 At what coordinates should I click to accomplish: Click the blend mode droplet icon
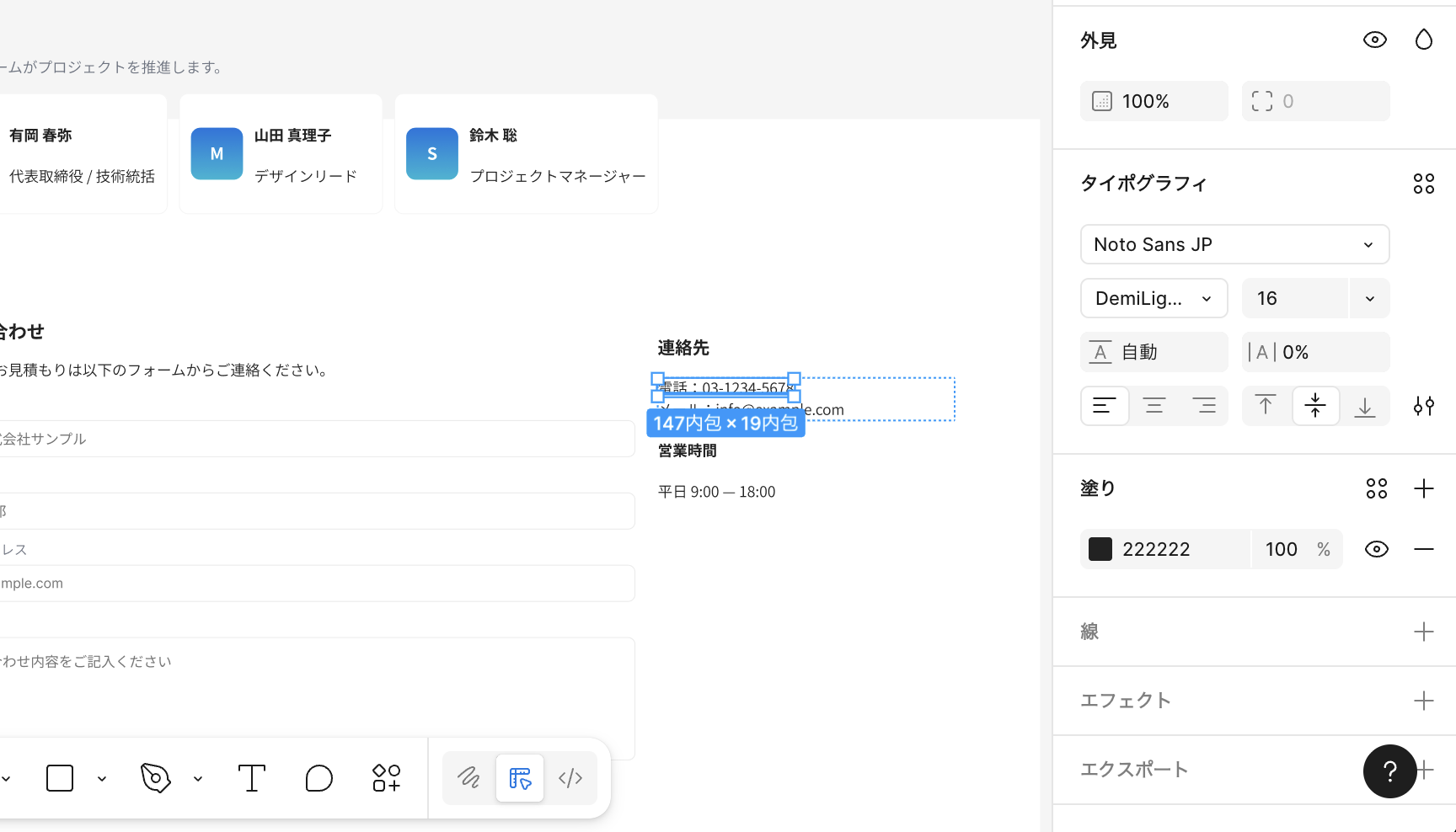coord(1423,40)
